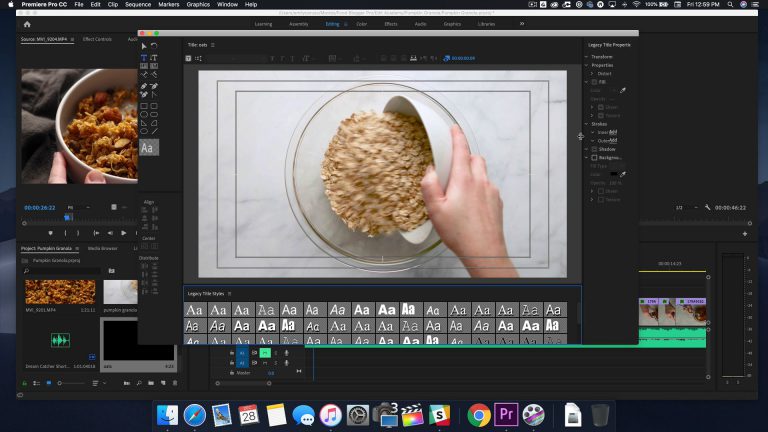The width and height of the screenshot is (768, 432).
Task: Switch to the Effects workspace tab
Action: pos(391,24)
